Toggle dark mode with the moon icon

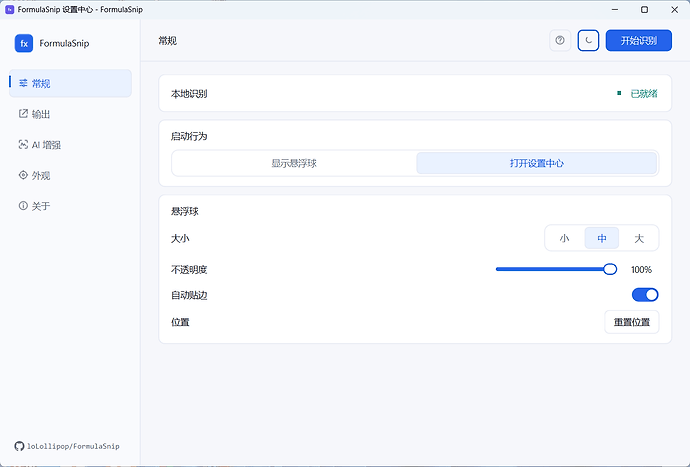(588, 40)
